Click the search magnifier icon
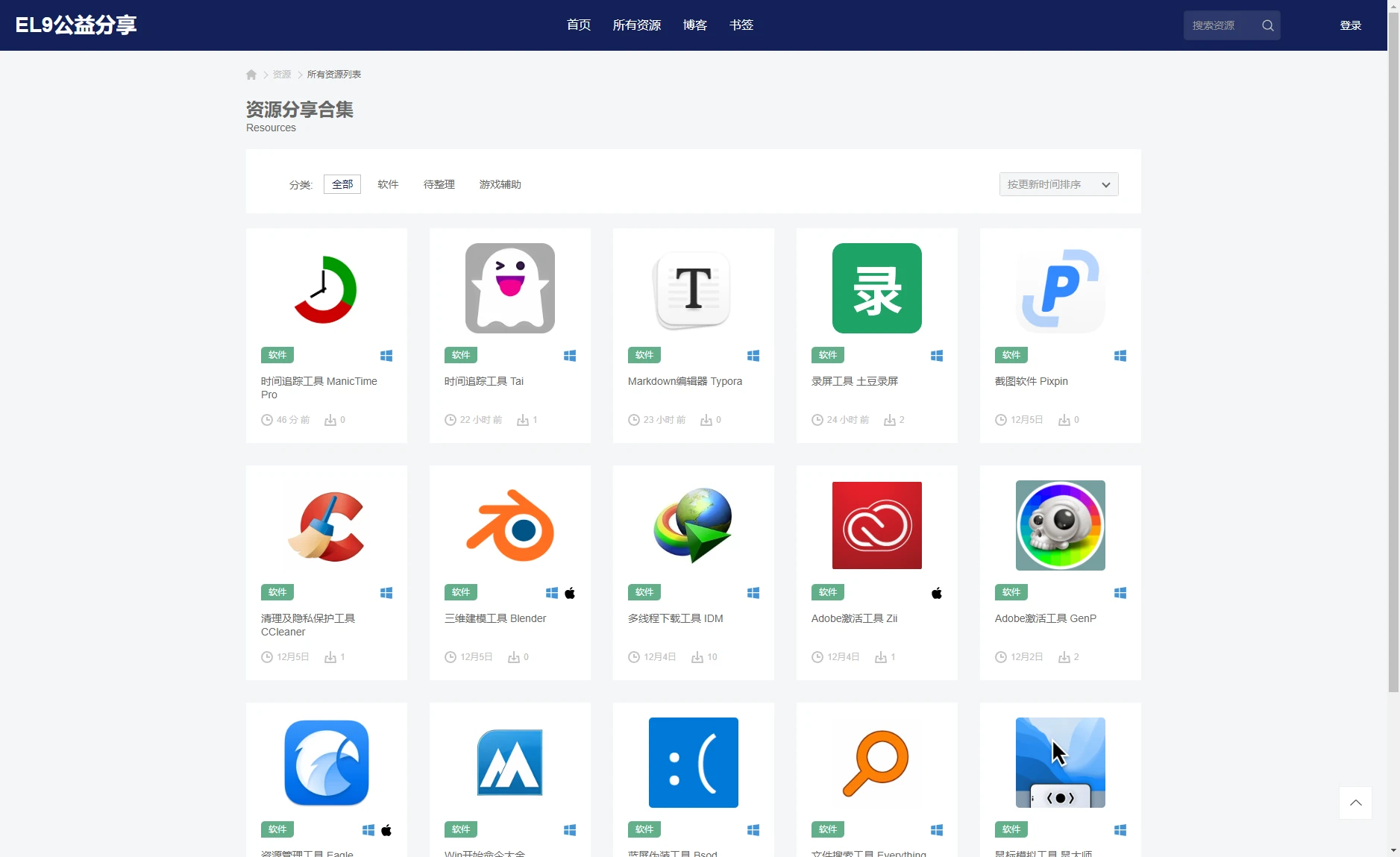The width and height of the screenshot is (1400, 857). [1267, 25]
